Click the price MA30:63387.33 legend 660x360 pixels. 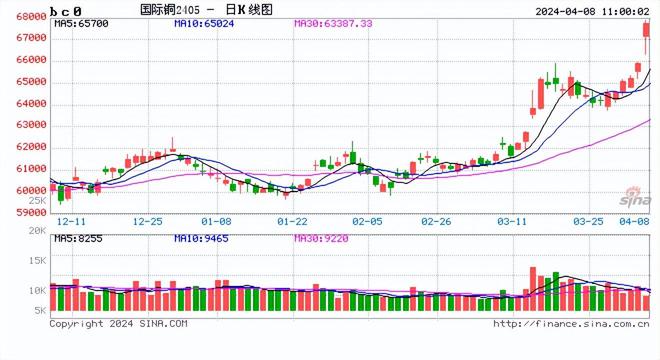click(333, 24)
